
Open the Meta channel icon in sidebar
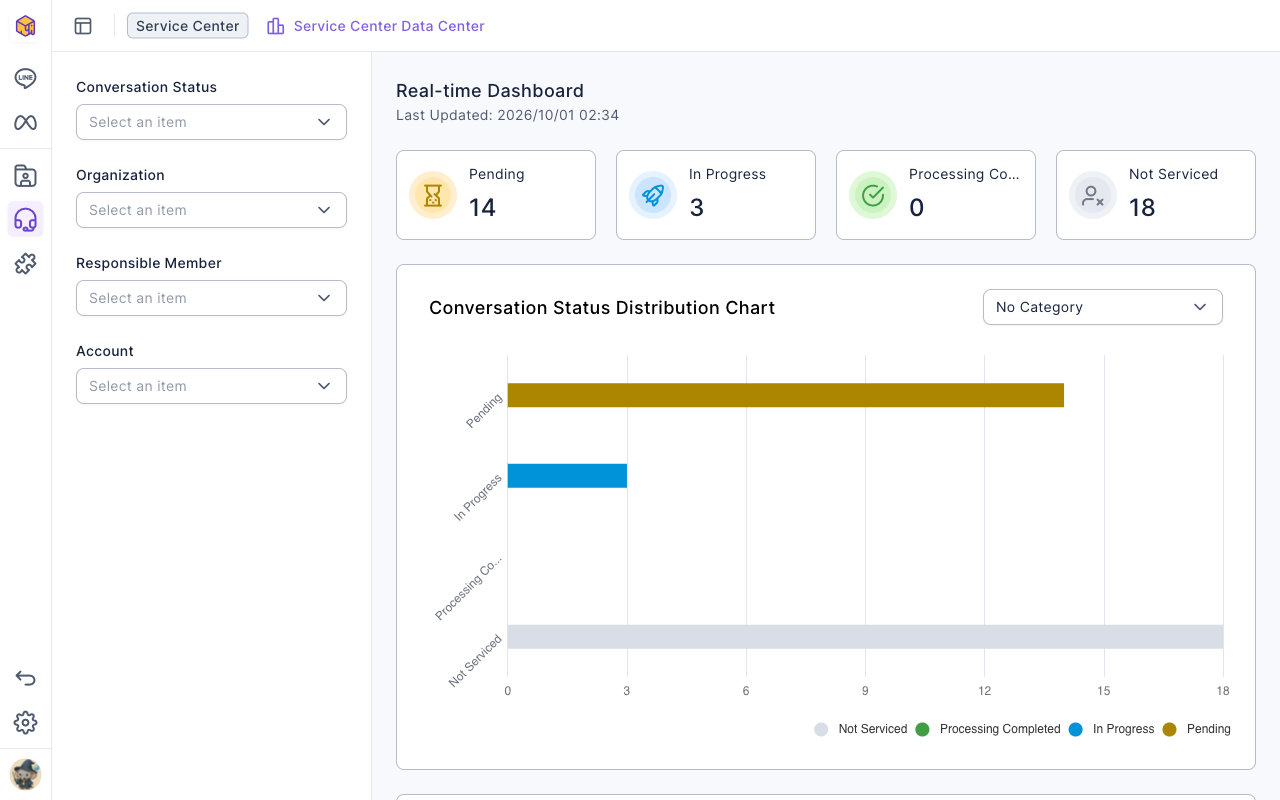click(26, 122)
